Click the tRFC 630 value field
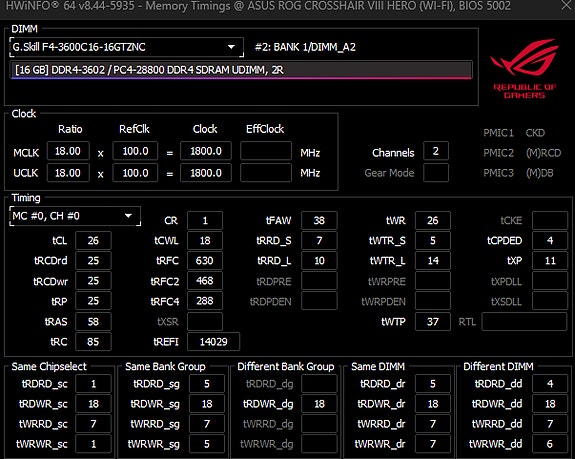 205,261
